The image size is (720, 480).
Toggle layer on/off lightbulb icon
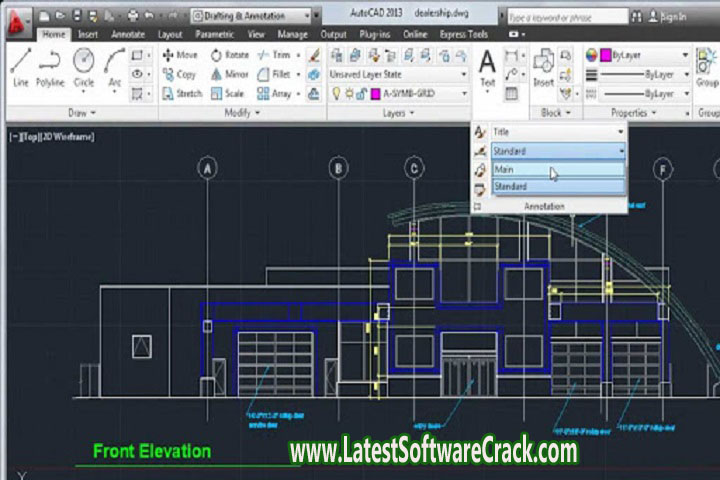pyautogui.click(x=336, y=93)
